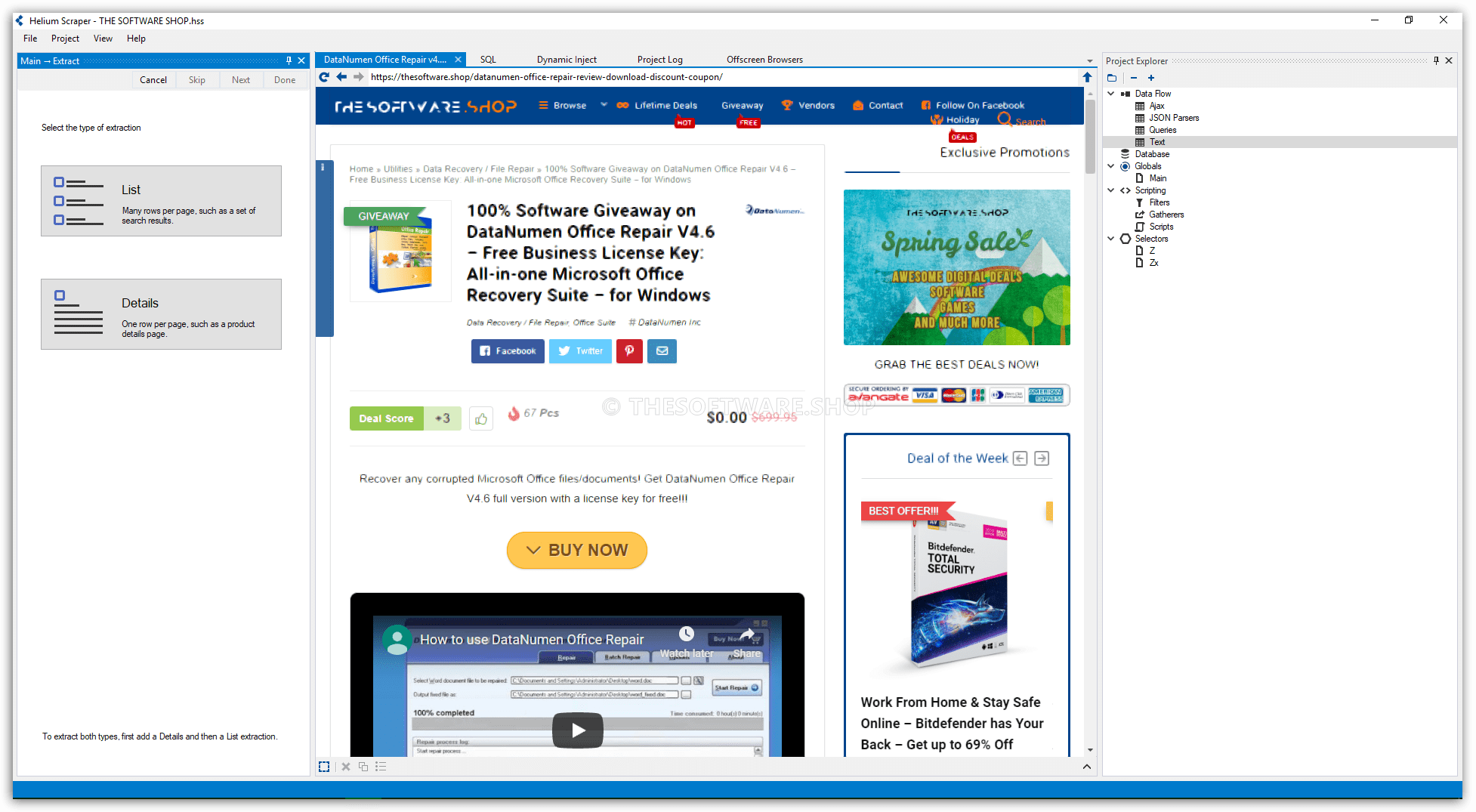The image size is (1476, 812).
Task: Open the tab list dropdown arrow
Action: tap(1089, 60)
